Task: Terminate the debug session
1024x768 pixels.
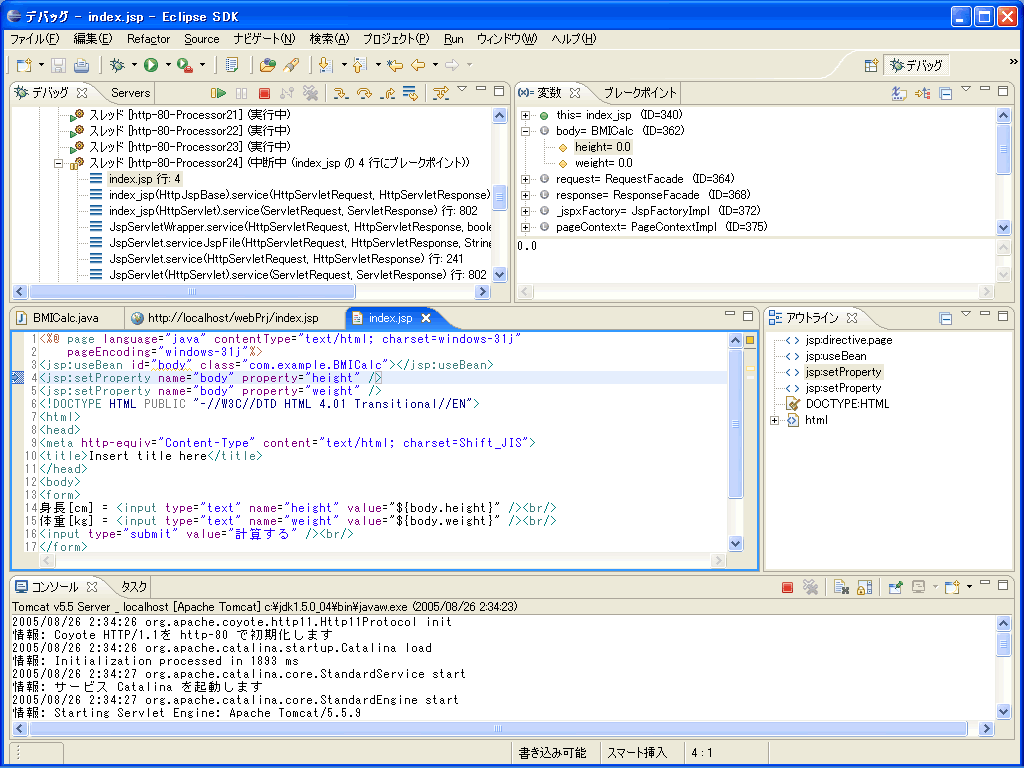Action: tap(263, 91)
